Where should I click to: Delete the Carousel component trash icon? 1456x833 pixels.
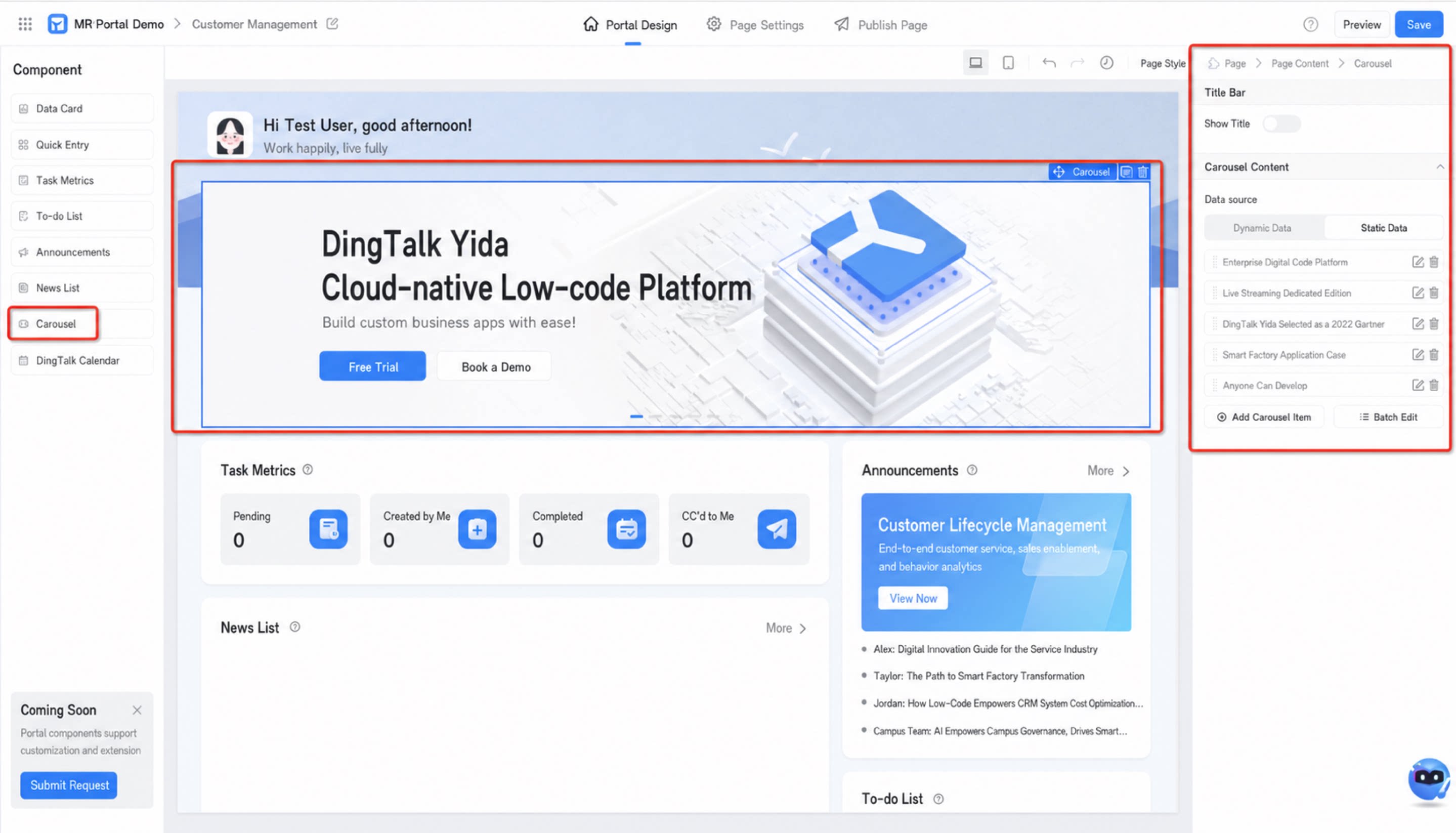(x=1143, y=172)
